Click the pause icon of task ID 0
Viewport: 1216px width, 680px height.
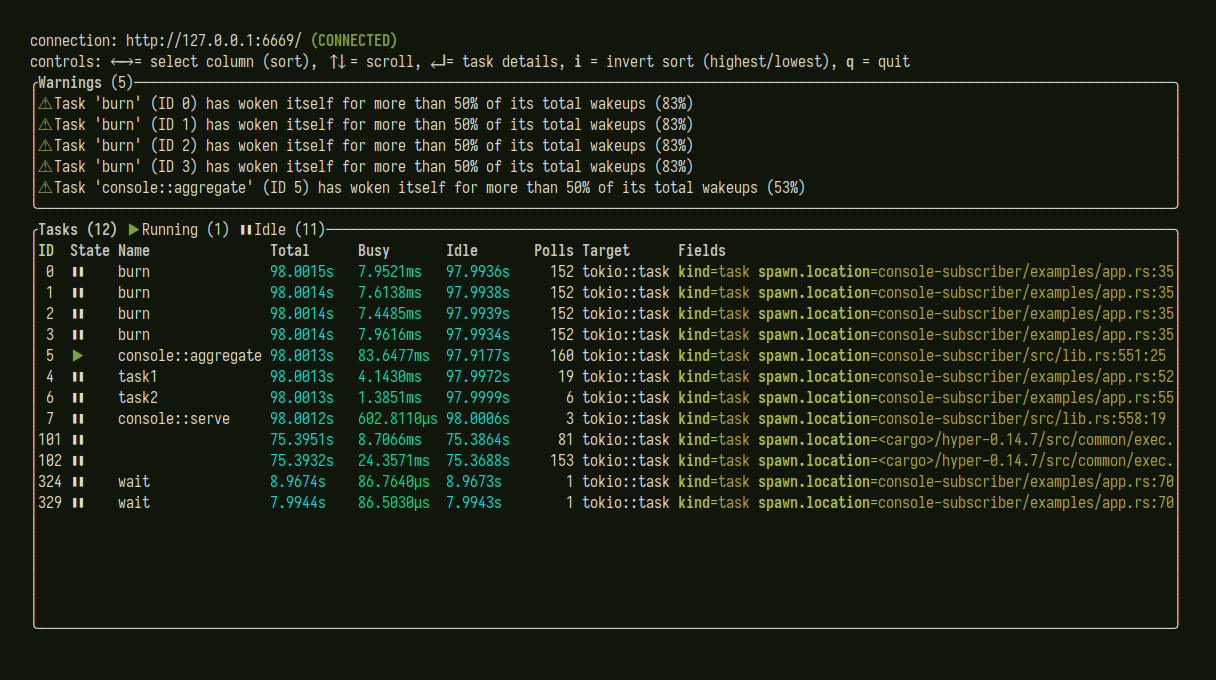coord(78,272)
